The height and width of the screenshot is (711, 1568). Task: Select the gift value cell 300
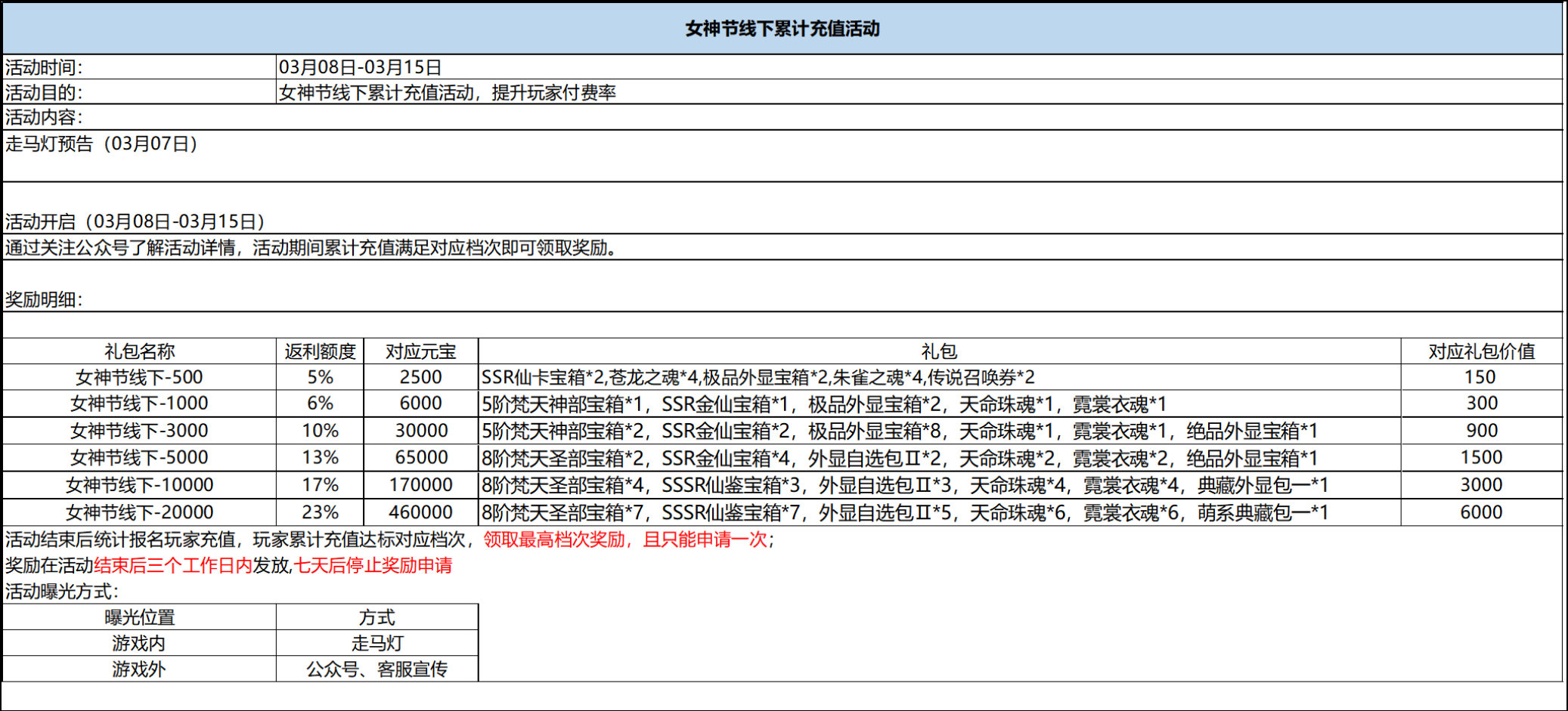coord(1482,403)
